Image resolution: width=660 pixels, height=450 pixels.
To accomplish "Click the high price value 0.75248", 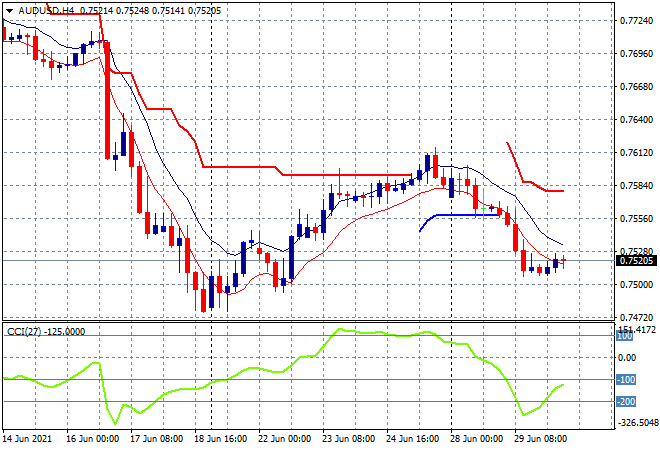I will [x=132, y=11].
